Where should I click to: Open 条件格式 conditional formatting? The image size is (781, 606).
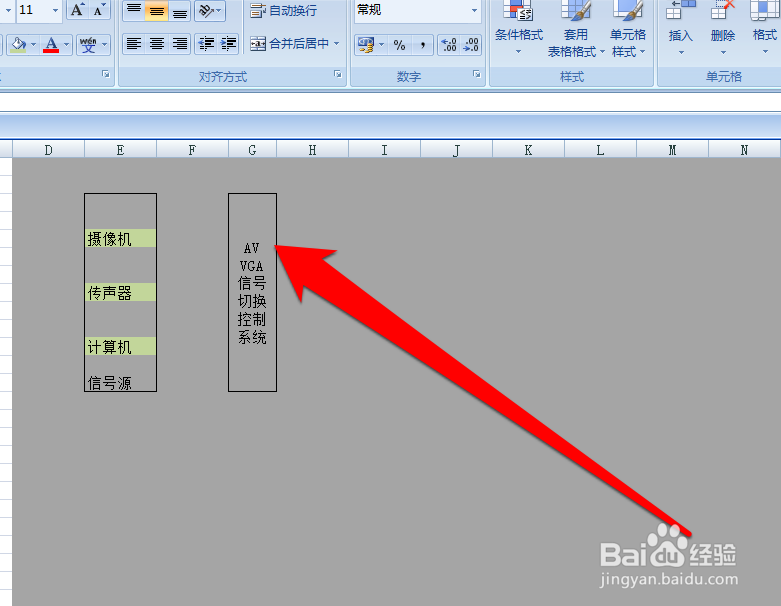coord(519,27)
